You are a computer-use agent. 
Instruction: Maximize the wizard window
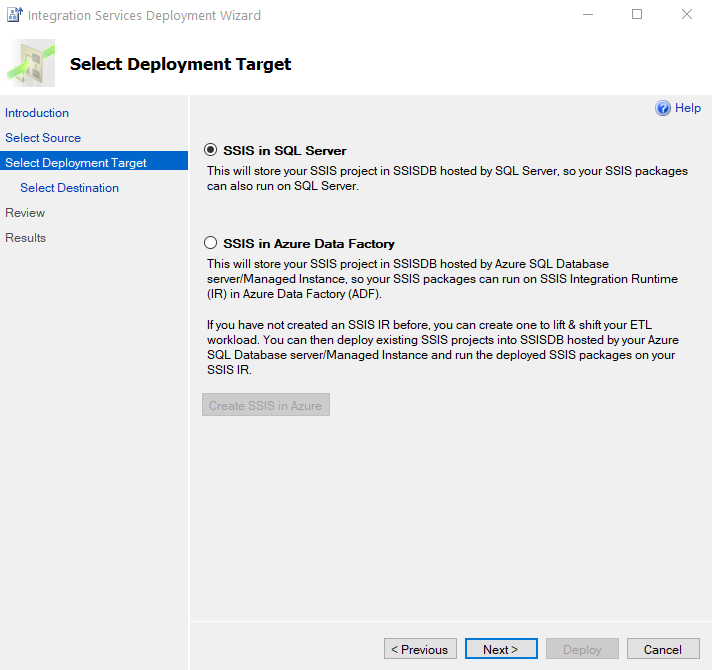click(637, 15)
